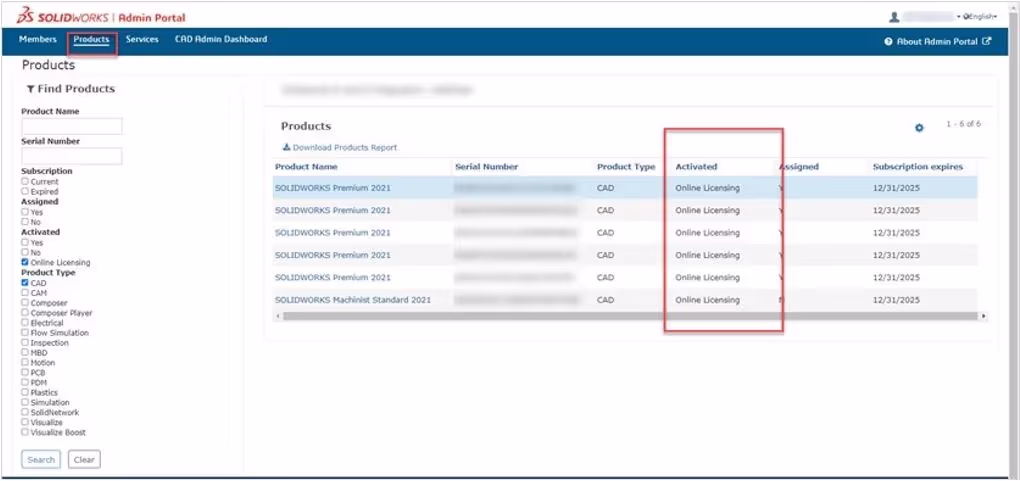
Task: Sort by Assigned column header
Action: [799, 167]
